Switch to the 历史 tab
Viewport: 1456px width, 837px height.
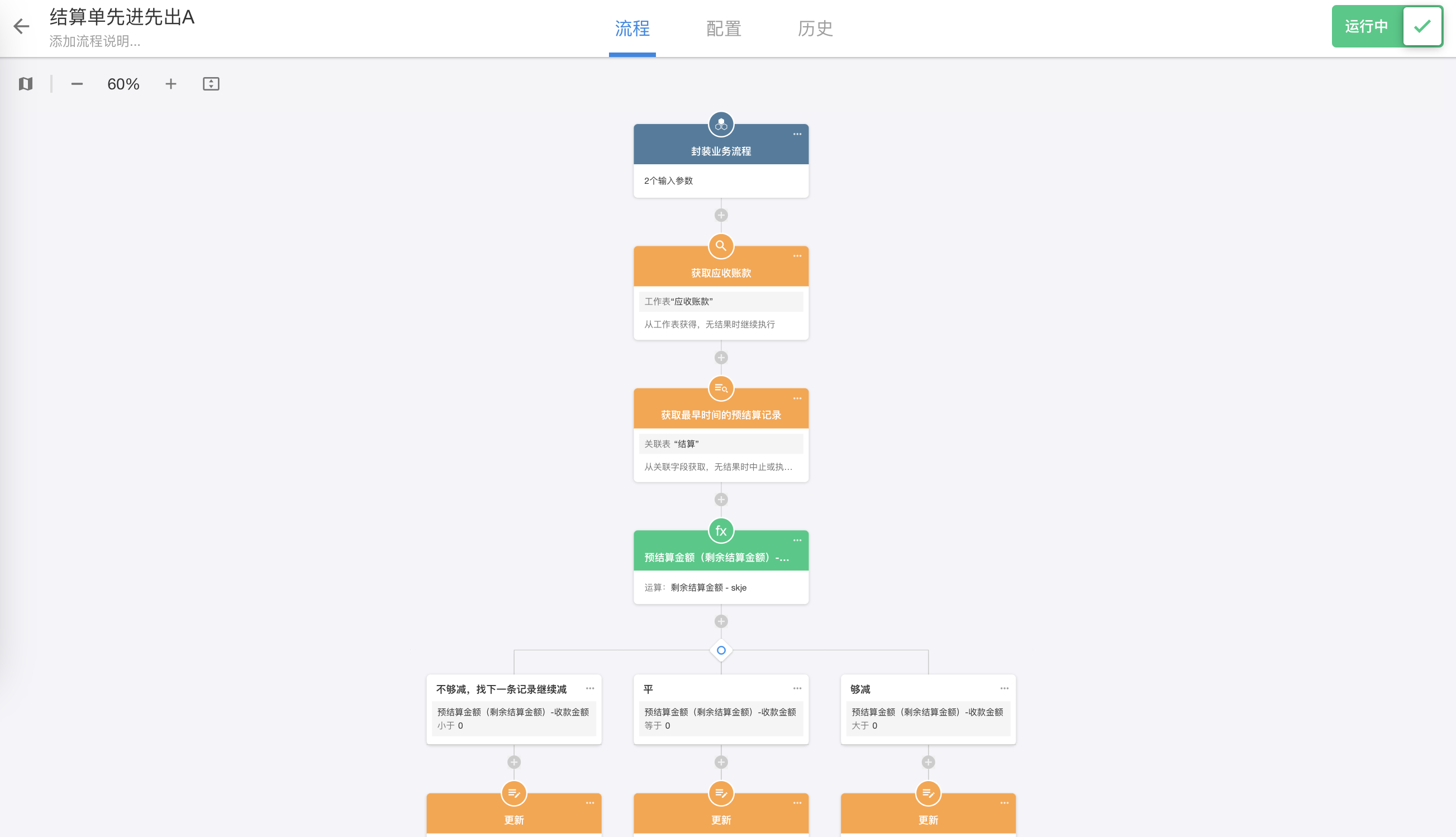coord(815,28)
